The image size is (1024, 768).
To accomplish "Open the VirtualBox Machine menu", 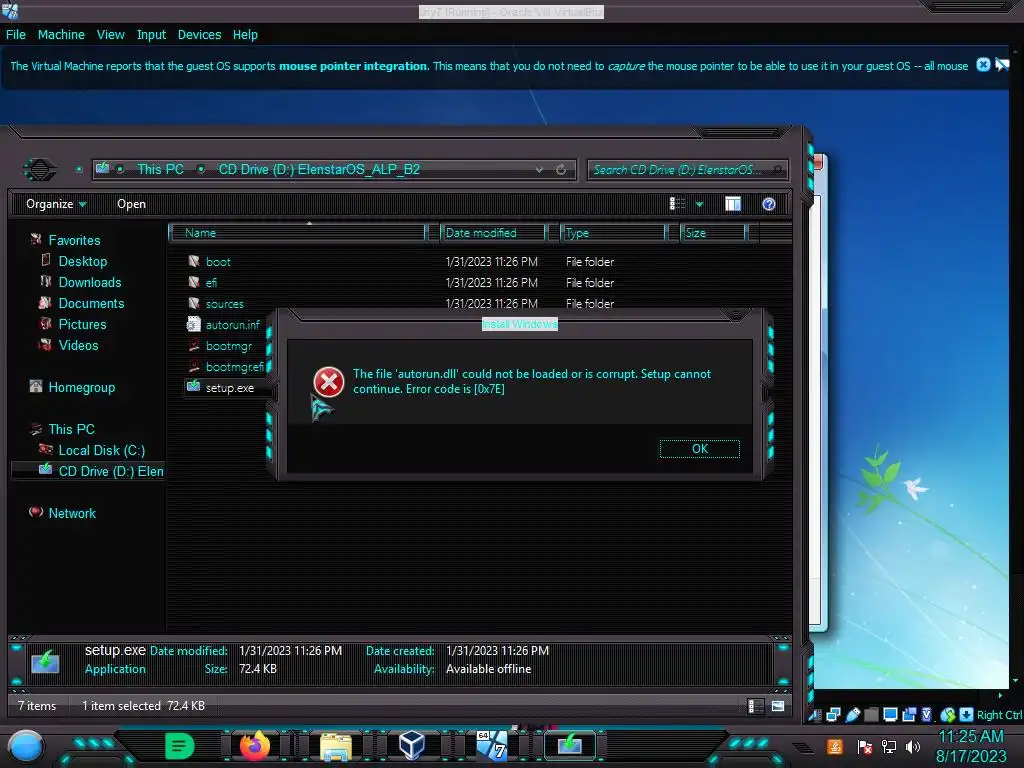I will 61,35.
